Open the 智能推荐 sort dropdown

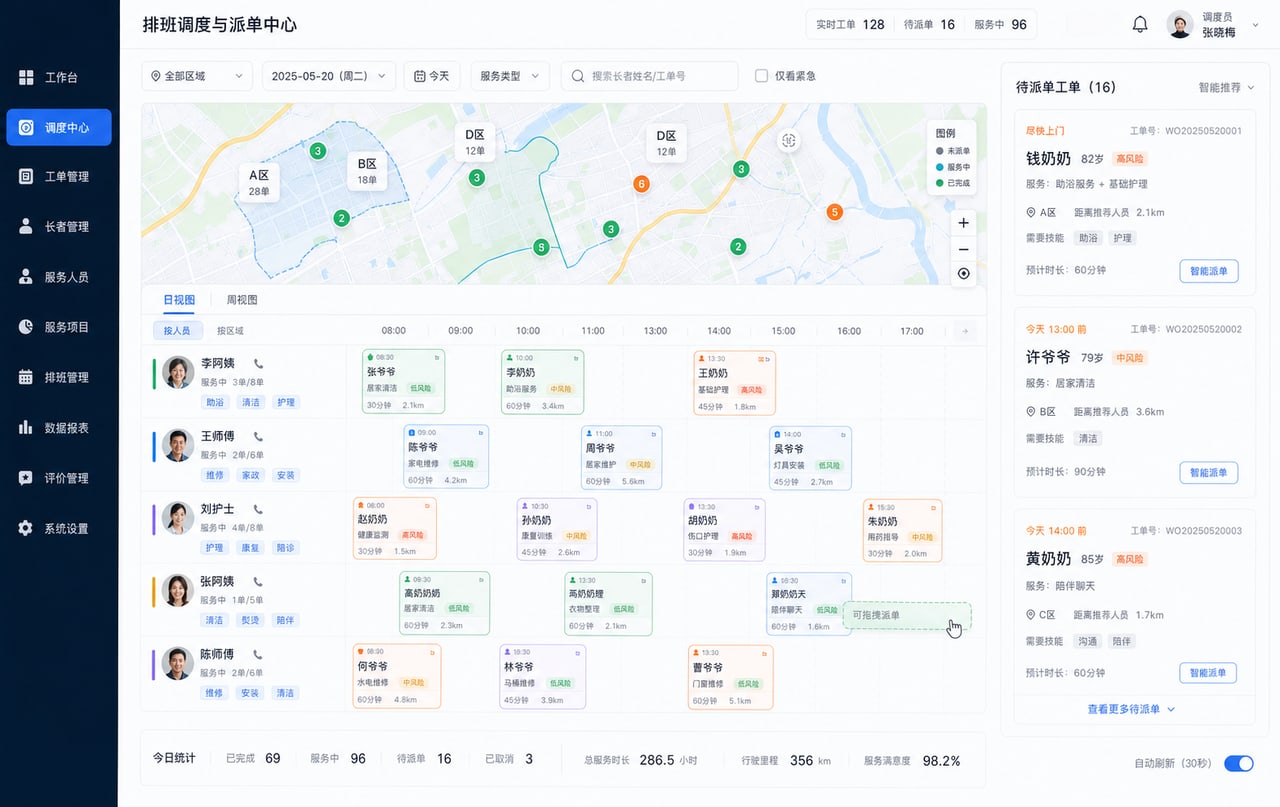click(1227, 88)
